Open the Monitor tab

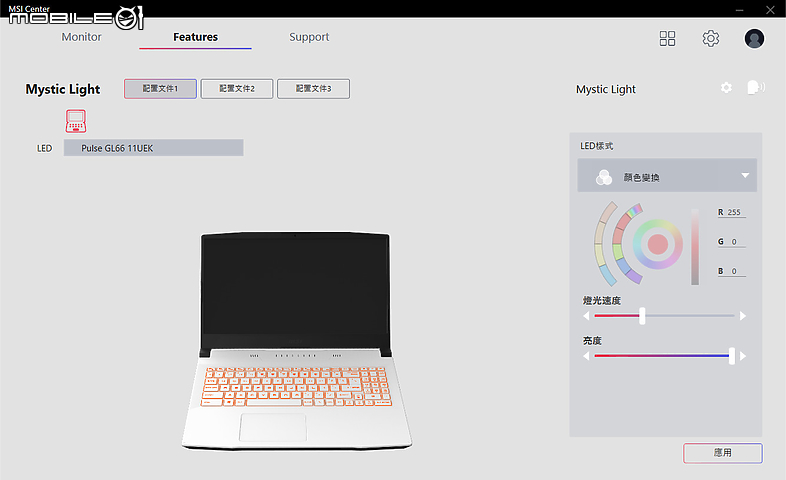pos(81,37)
